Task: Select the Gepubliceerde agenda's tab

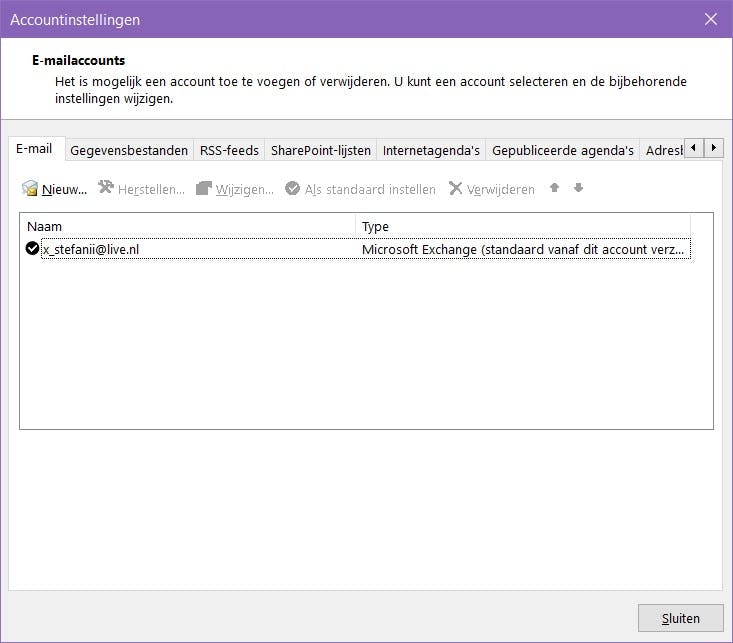Action: pos(562,151)
